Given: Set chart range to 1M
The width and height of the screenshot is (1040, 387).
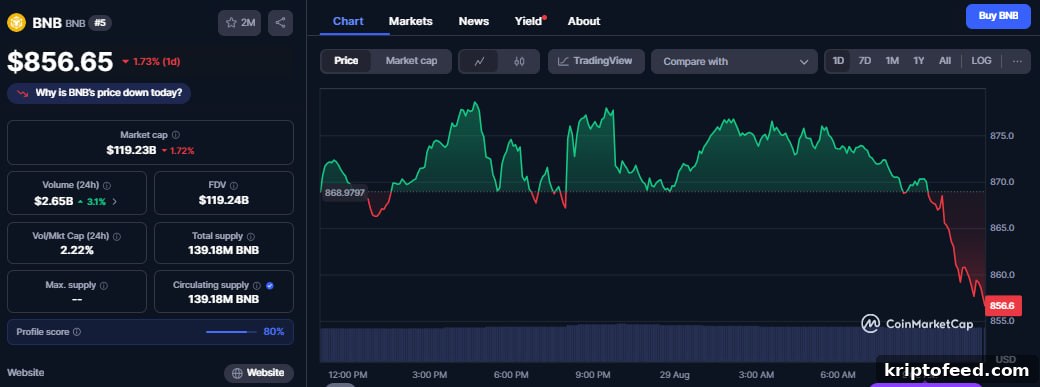Looking at the screenshot, I should [x=892, y=61].
